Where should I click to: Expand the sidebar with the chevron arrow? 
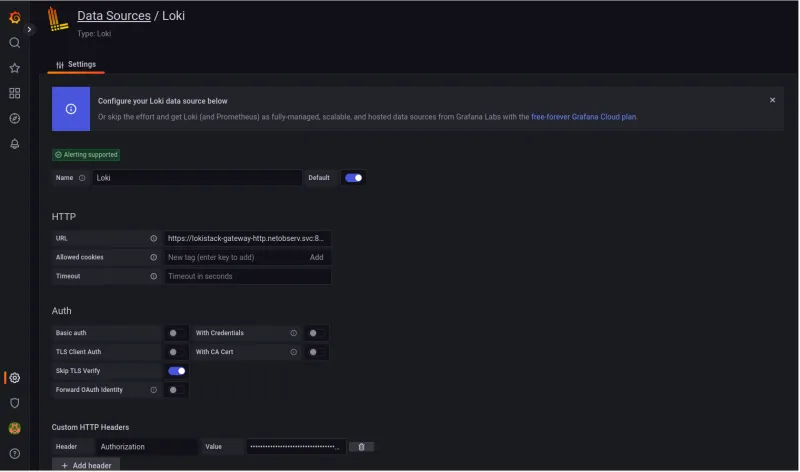click(29, 29)
